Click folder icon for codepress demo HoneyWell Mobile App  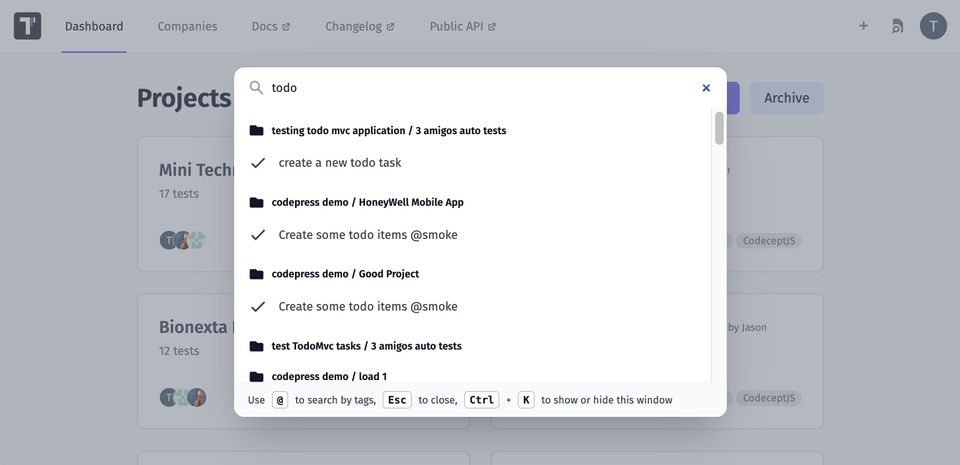[x=257, y=202]
